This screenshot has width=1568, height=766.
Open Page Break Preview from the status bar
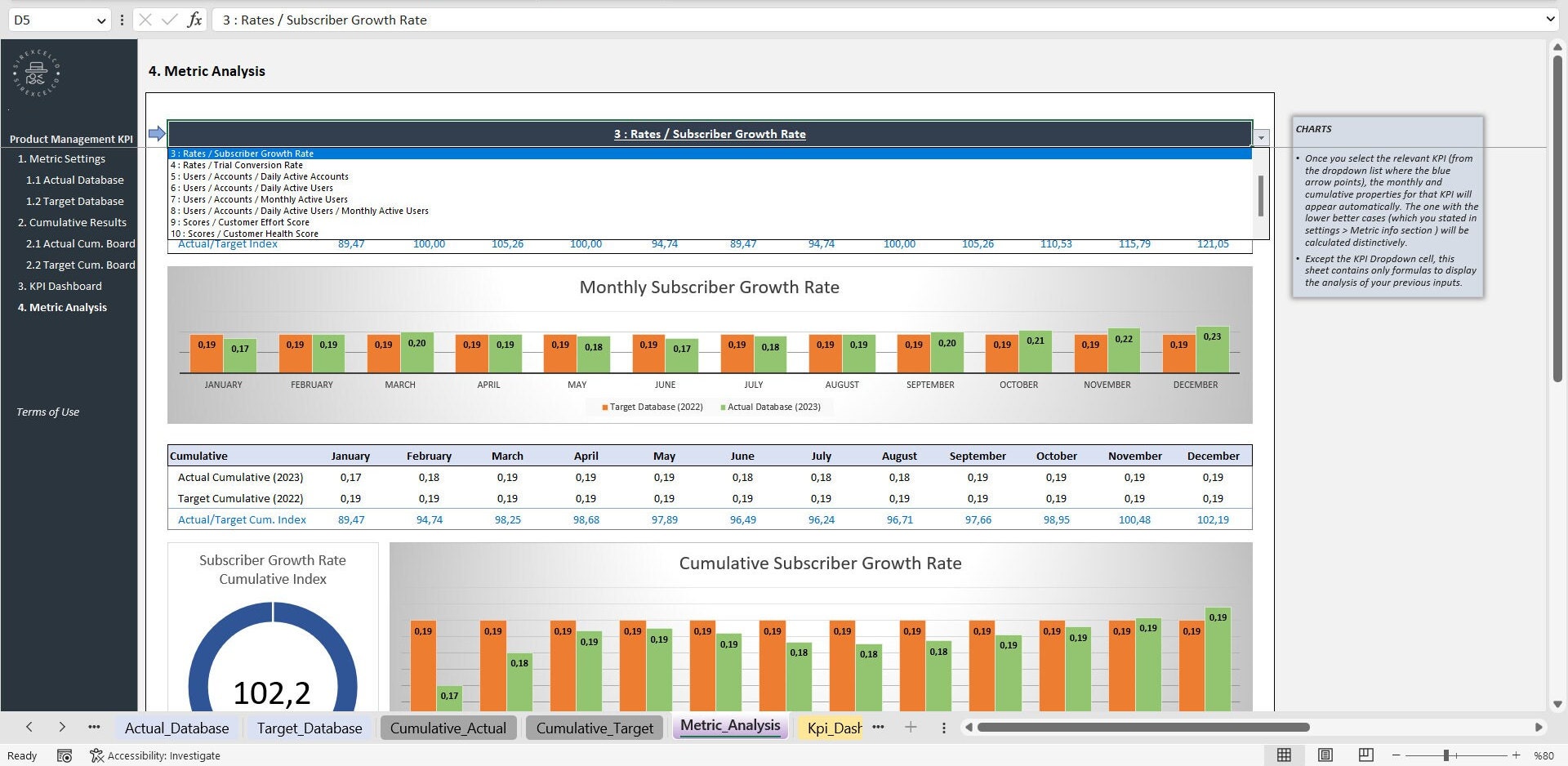pyautogui.click(x=1365, y=755)
